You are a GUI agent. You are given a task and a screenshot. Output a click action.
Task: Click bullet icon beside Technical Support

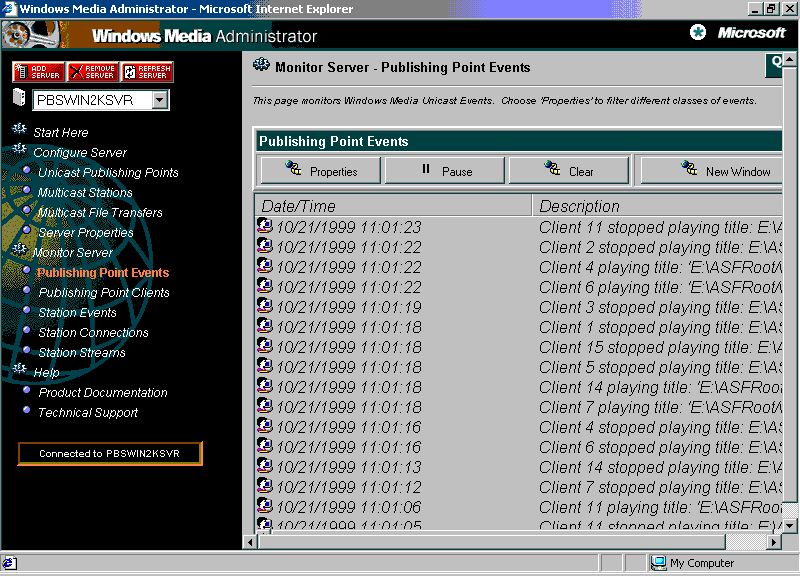pyautogui.click(x=27, y=410)
